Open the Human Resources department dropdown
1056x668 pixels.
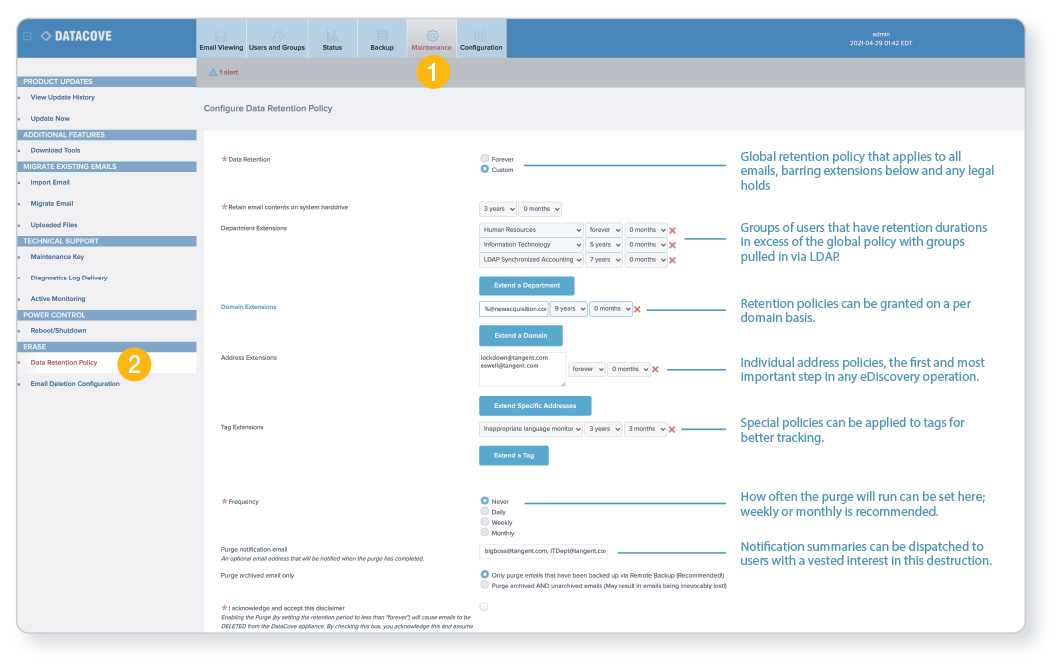[x=531, y=230]
